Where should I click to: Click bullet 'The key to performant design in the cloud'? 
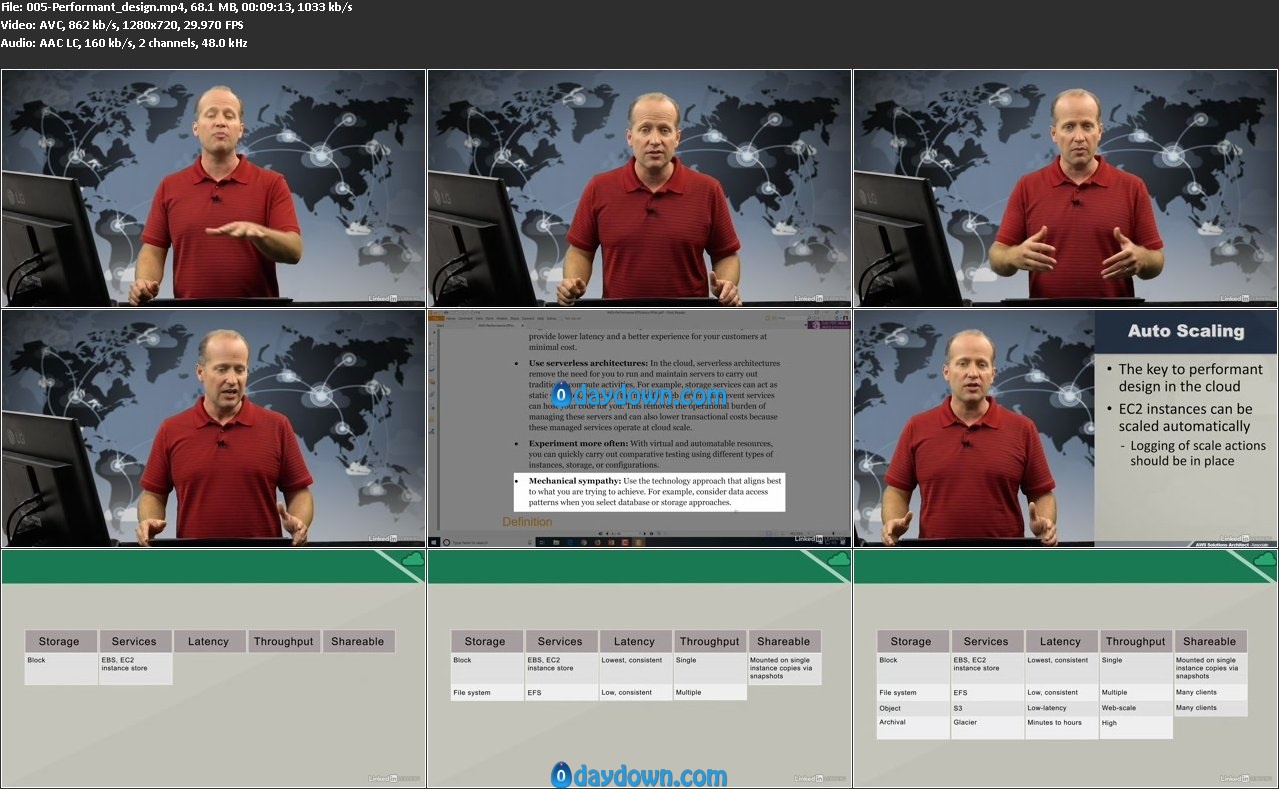(x=1189, y=378)
